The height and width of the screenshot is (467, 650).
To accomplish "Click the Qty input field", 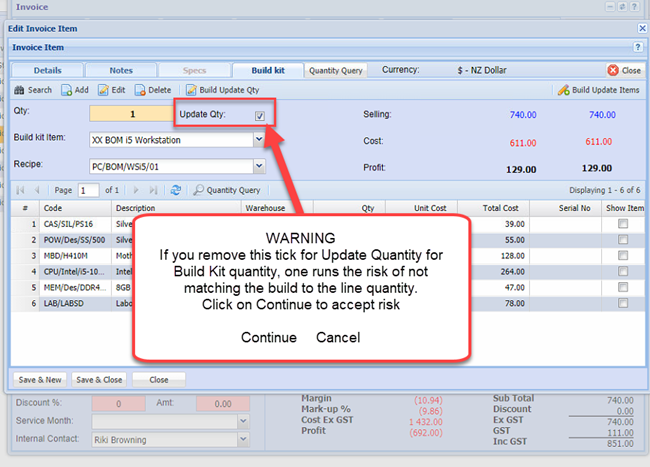I will click(x=132, y=115).
